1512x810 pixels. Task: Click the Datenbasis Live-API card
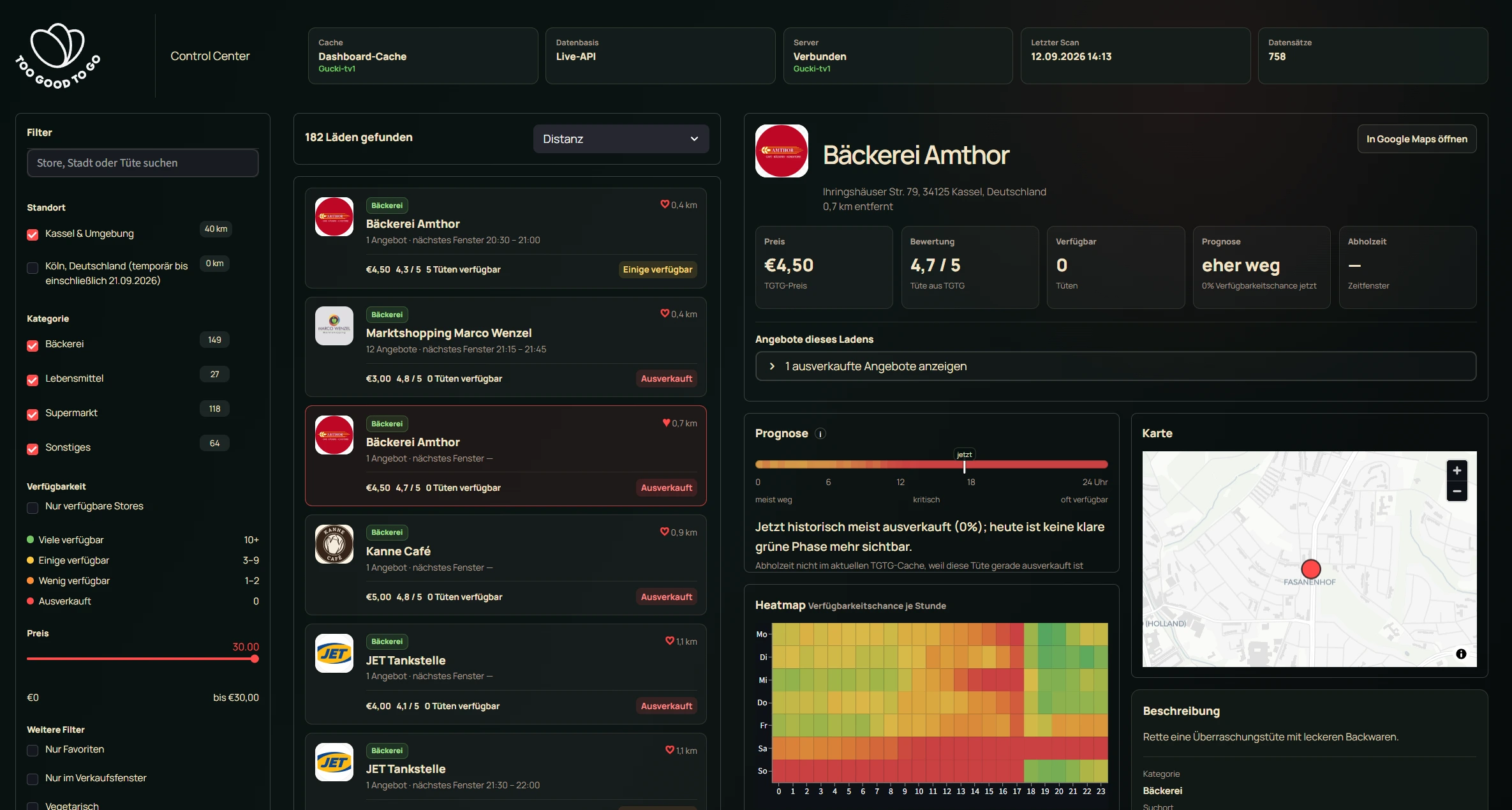[660, 56]
